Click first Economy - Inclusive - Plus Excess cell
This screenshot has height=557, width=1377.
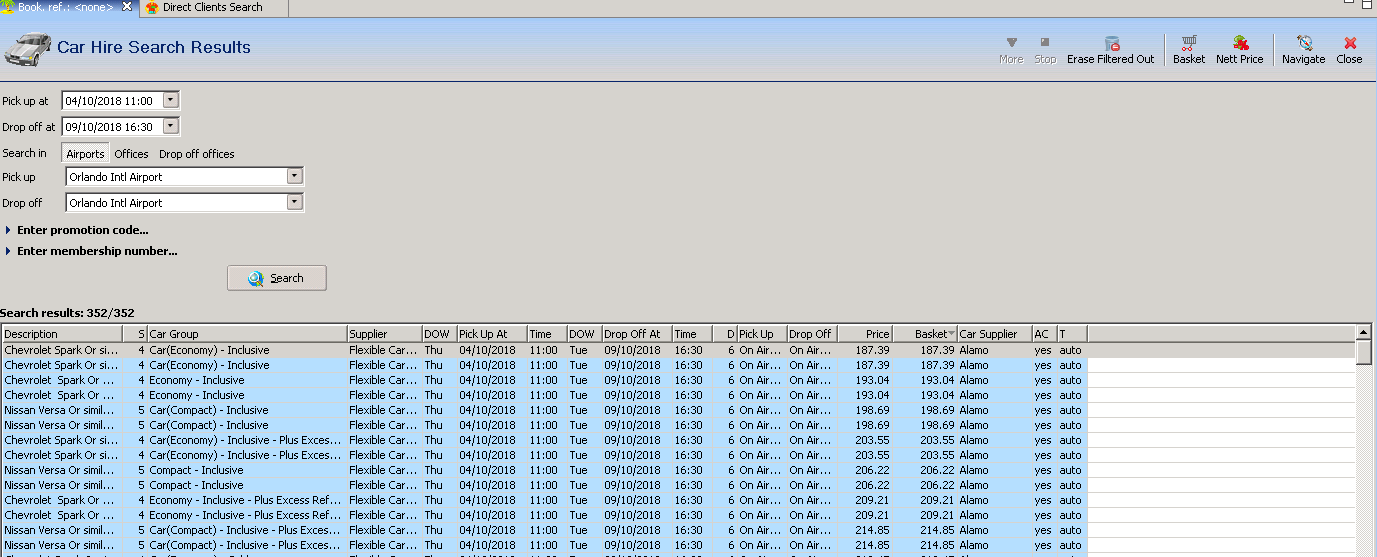247,500
